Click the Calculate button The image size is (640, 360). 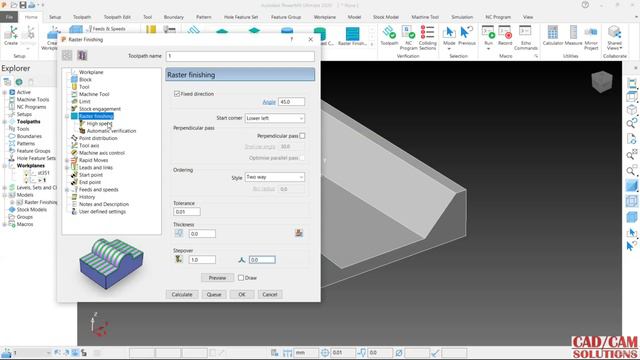[182, 294]
